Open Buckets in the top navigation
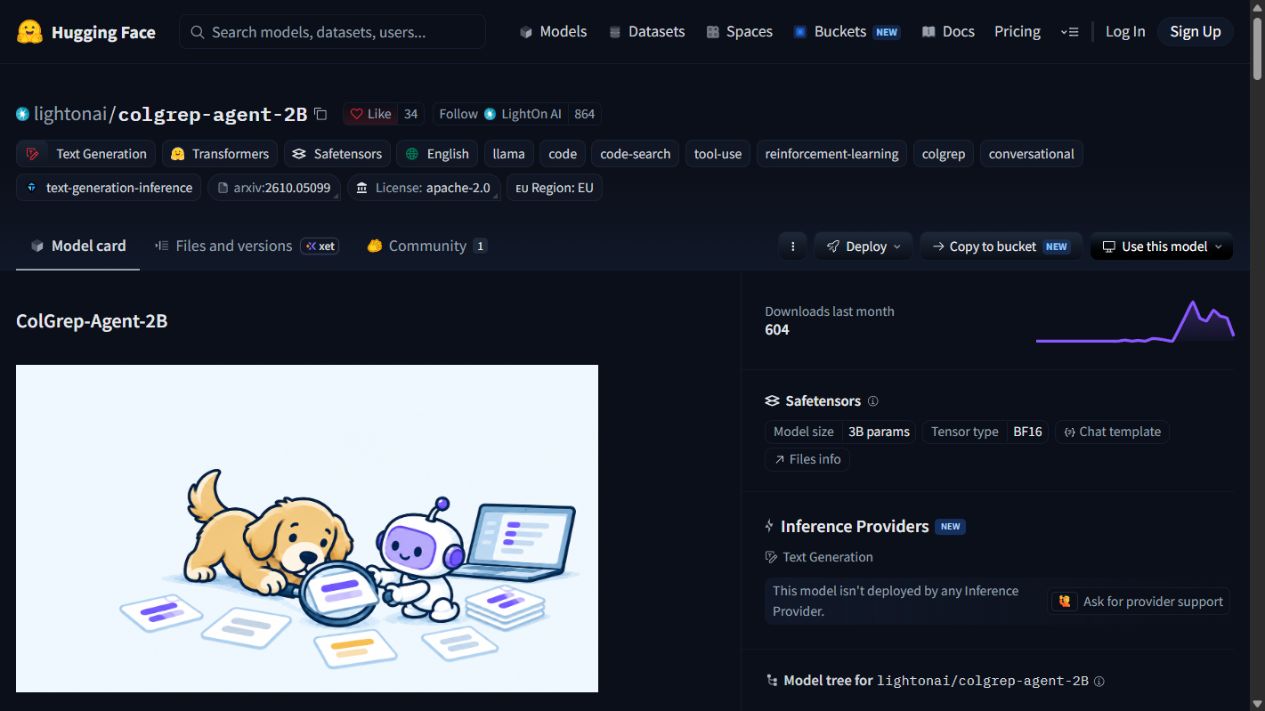Viewport: 1265px width, 711px height. coord(846,32)
